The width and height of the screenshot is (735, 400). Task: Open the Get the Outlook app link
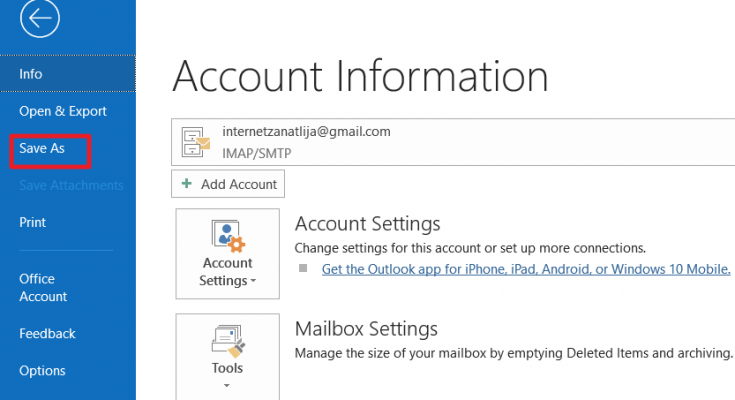point(526,269)
